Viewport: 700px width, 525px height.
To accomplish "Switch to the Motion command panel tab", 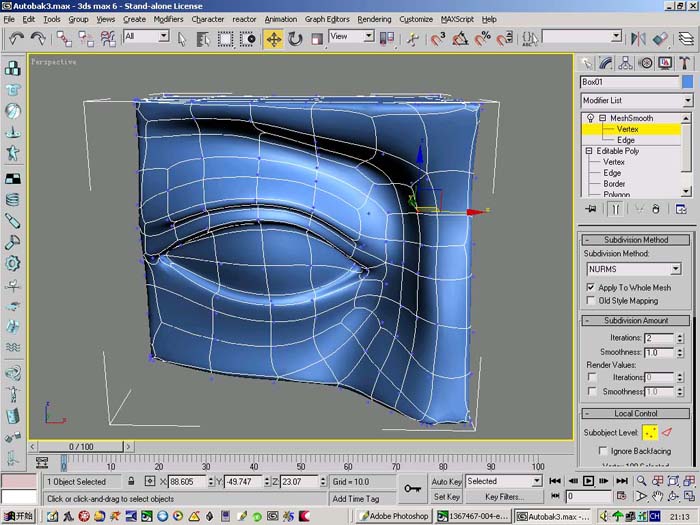I will 646,63.
